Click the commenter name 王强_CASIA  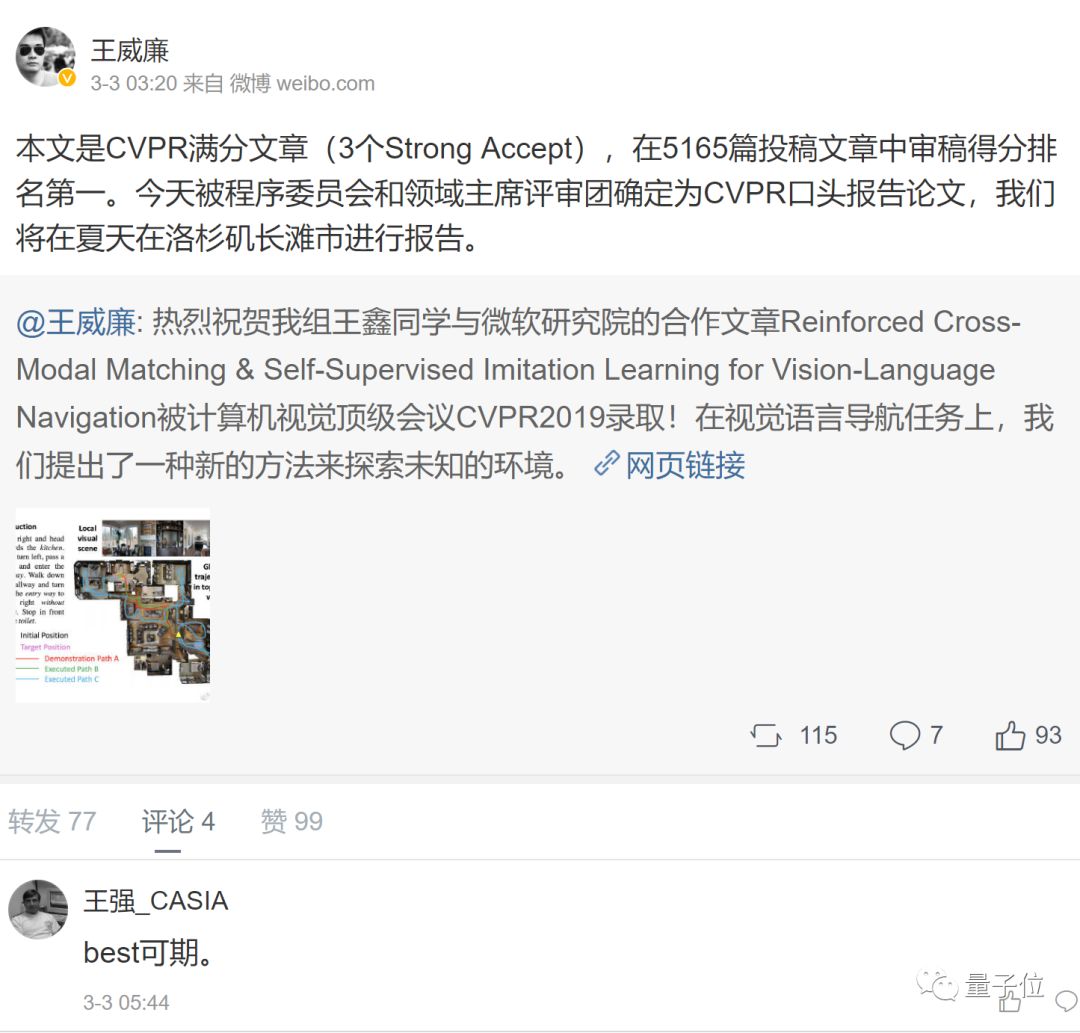click(156, 901)
